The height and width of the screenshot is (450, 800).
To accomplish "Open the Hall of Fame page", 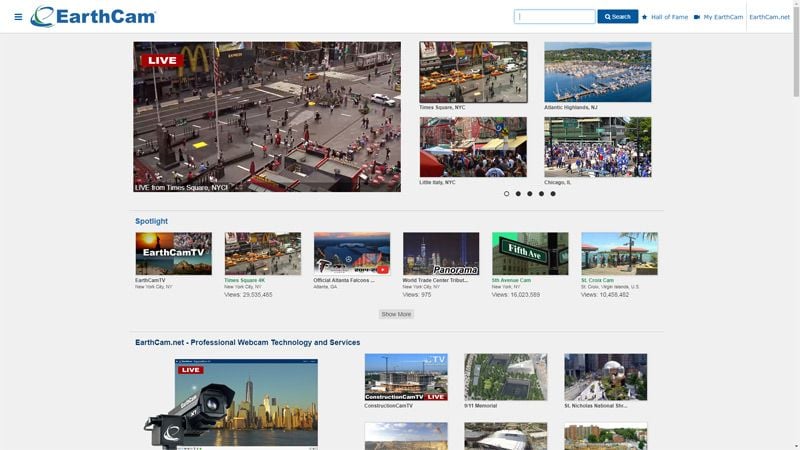I will [669, 17].
